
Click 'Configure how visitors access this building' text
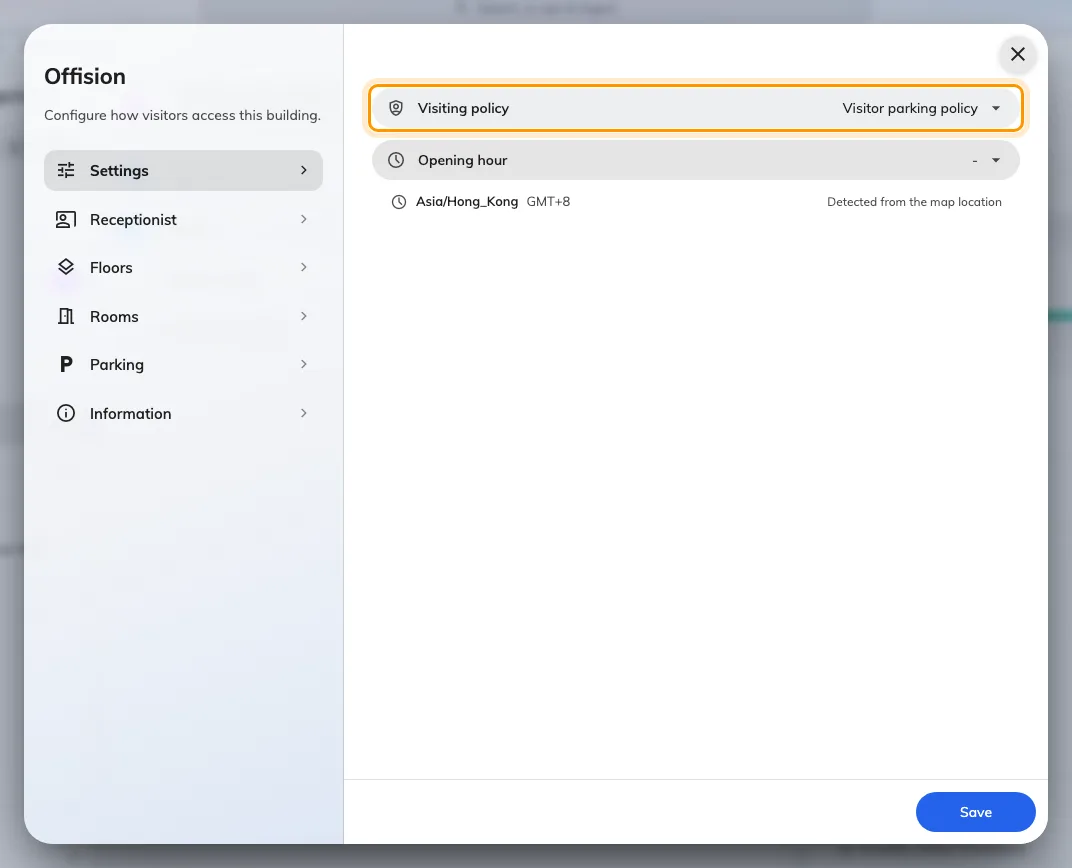coord(183,115)
